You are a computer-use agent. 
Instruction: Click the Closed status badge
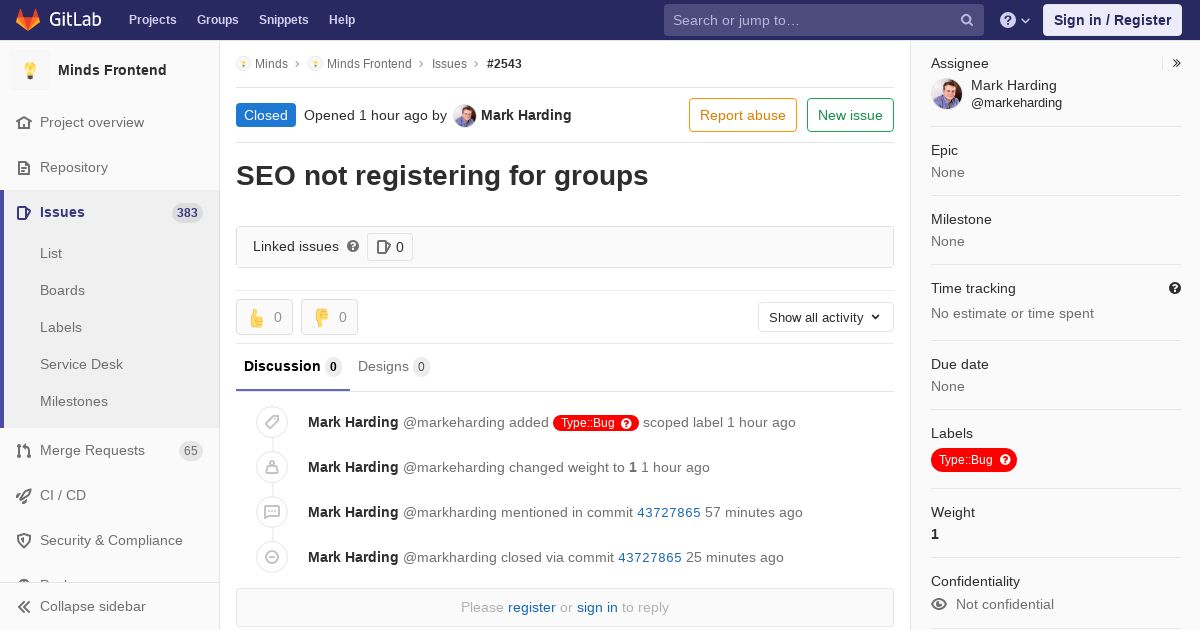[266, 115]
